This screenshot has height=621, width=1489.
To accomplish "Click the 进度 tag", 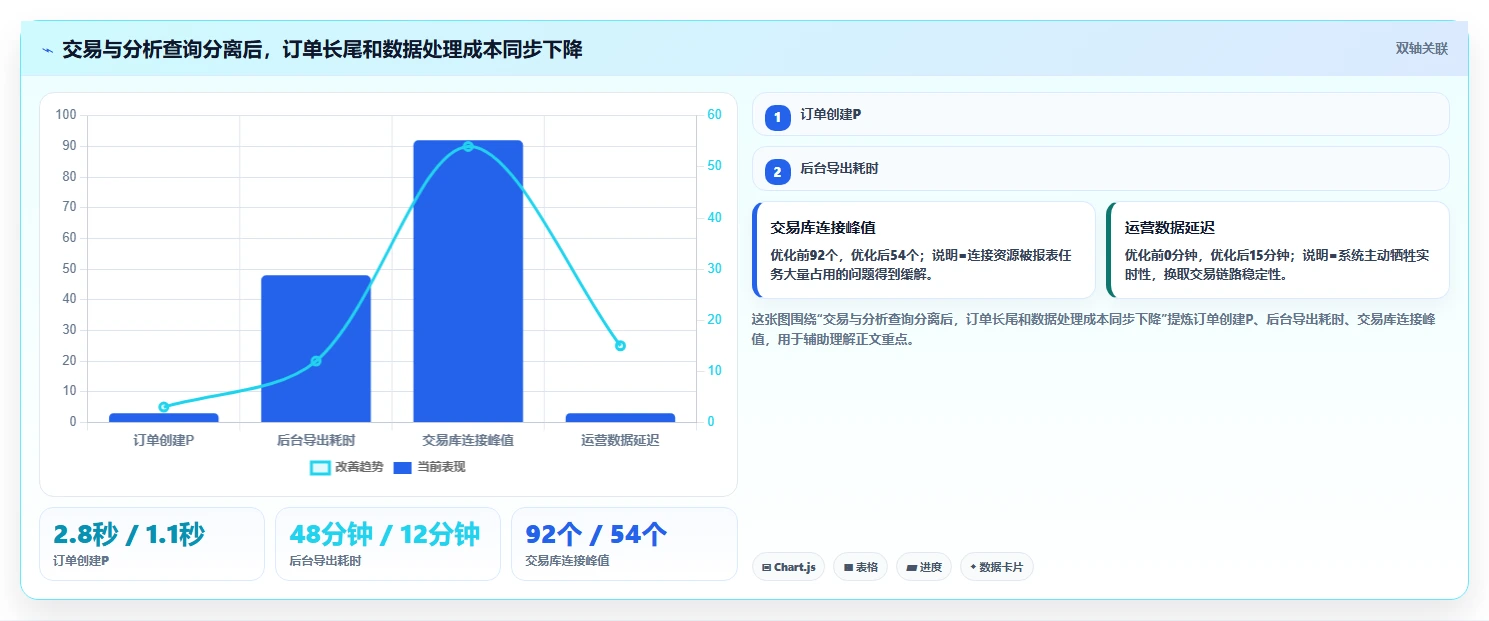I will 924,567.
